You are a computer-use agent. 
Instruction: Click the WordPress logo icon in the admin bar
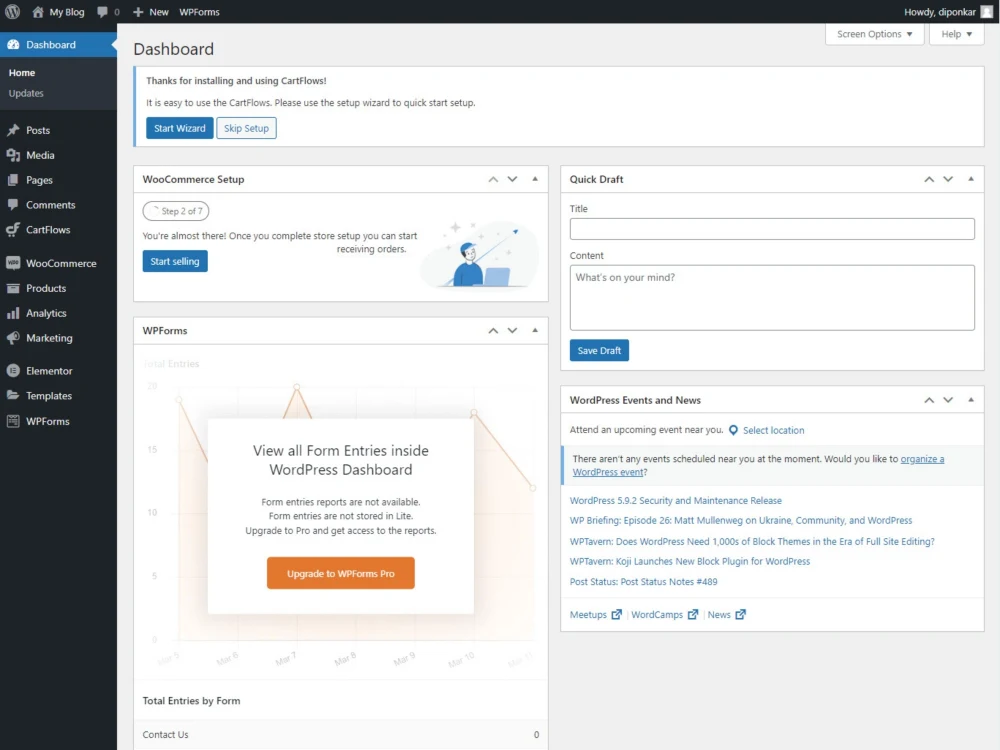coord(13,11)
